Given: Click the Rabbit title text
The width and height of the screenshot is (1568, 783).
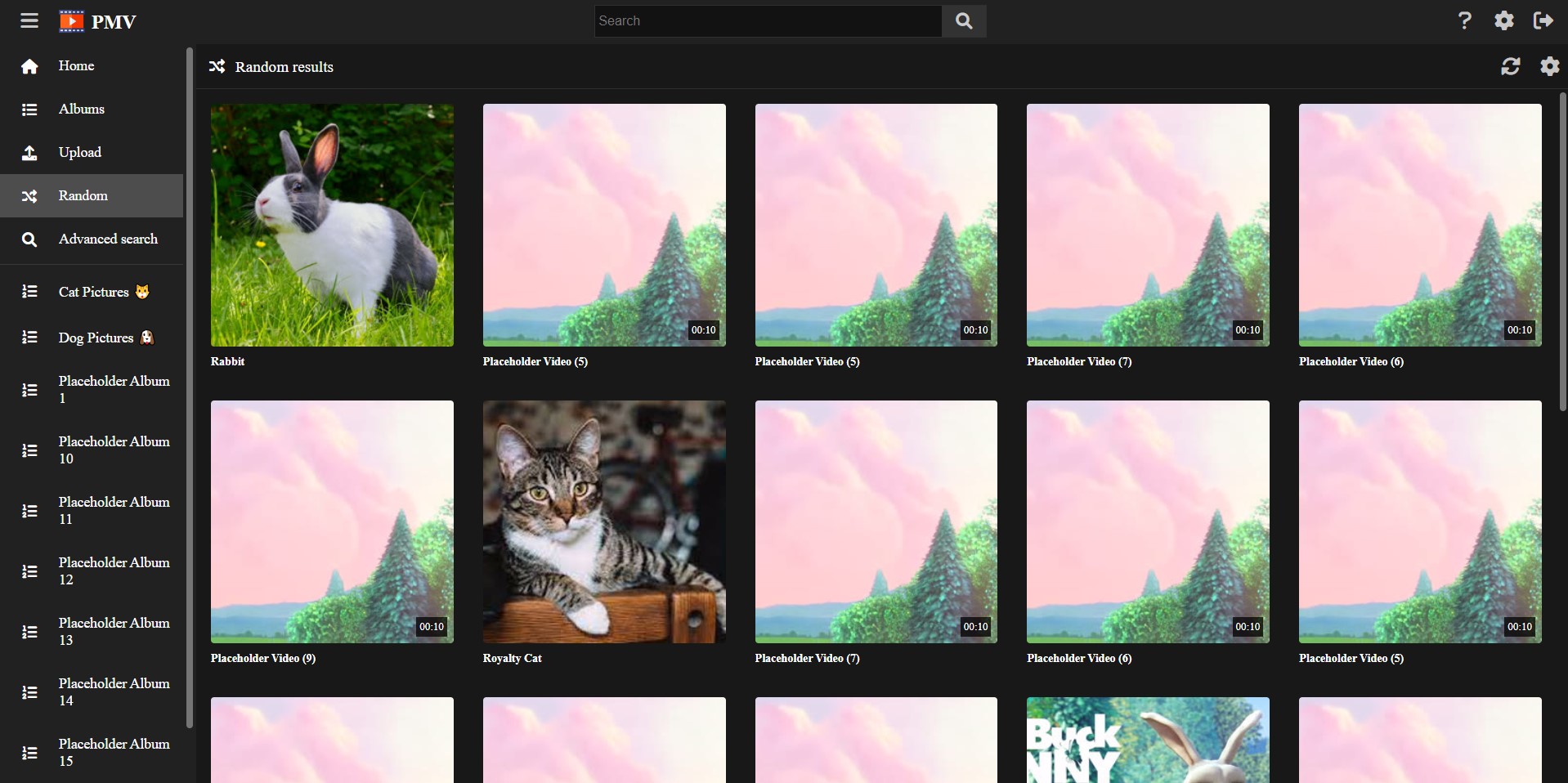Looking at the screenshot, I should tap(227, 361).
